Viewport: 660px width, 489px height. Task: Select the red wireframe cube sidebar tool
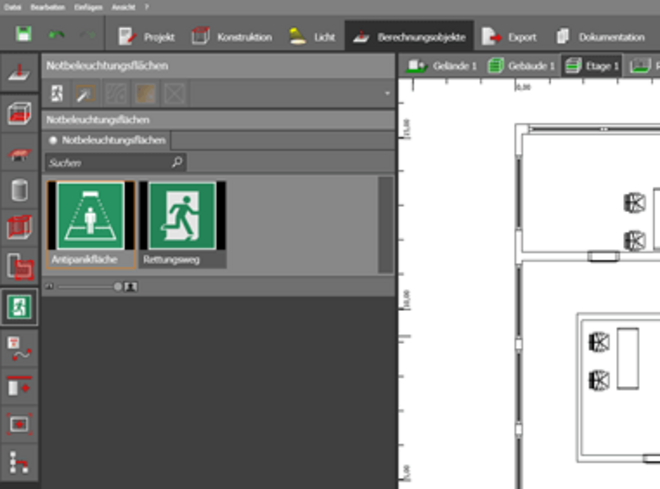point(19,229)
